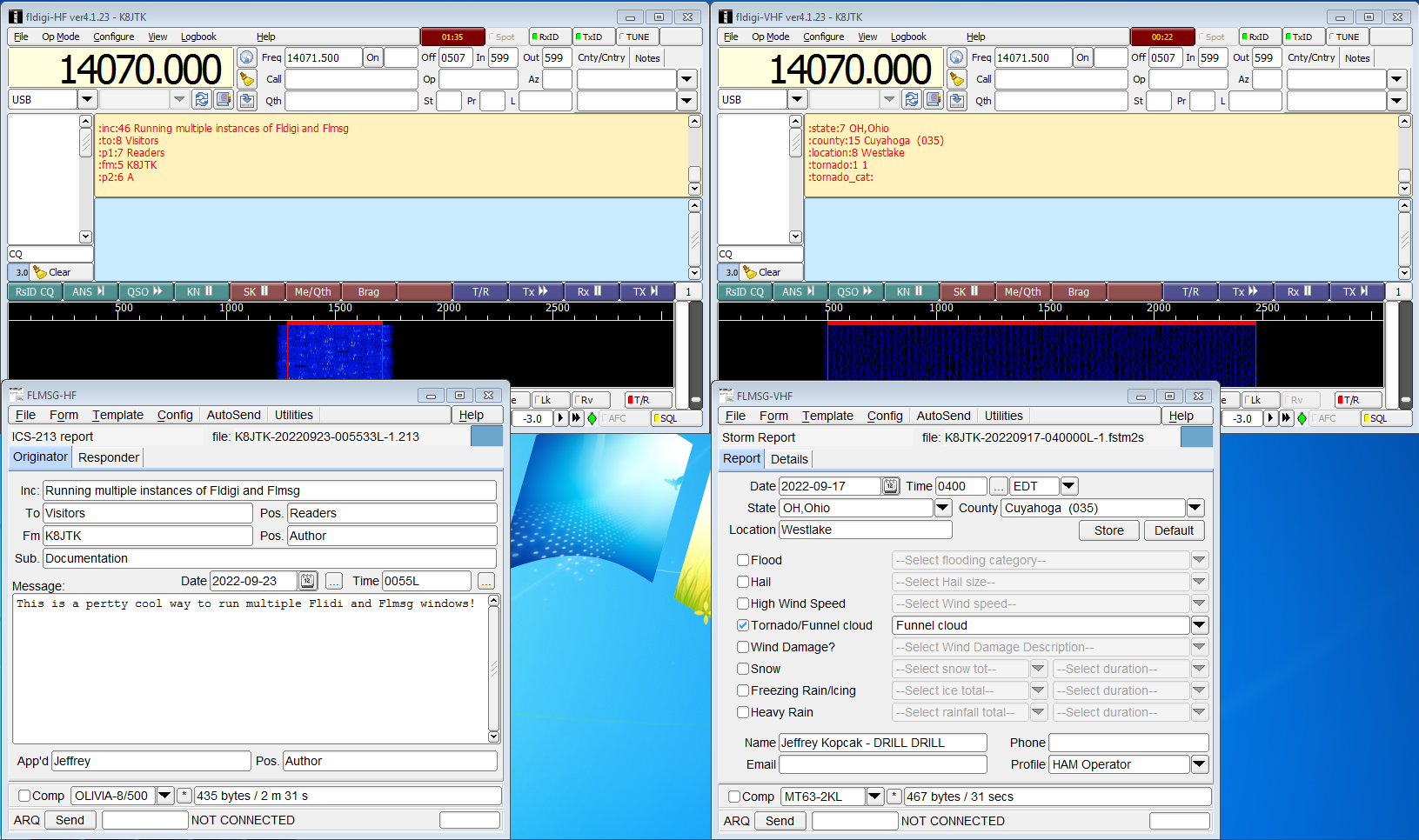Open the calendar picker in FLMSG-VHF Date
The image size is (1419, 840).
pos(891,486)
